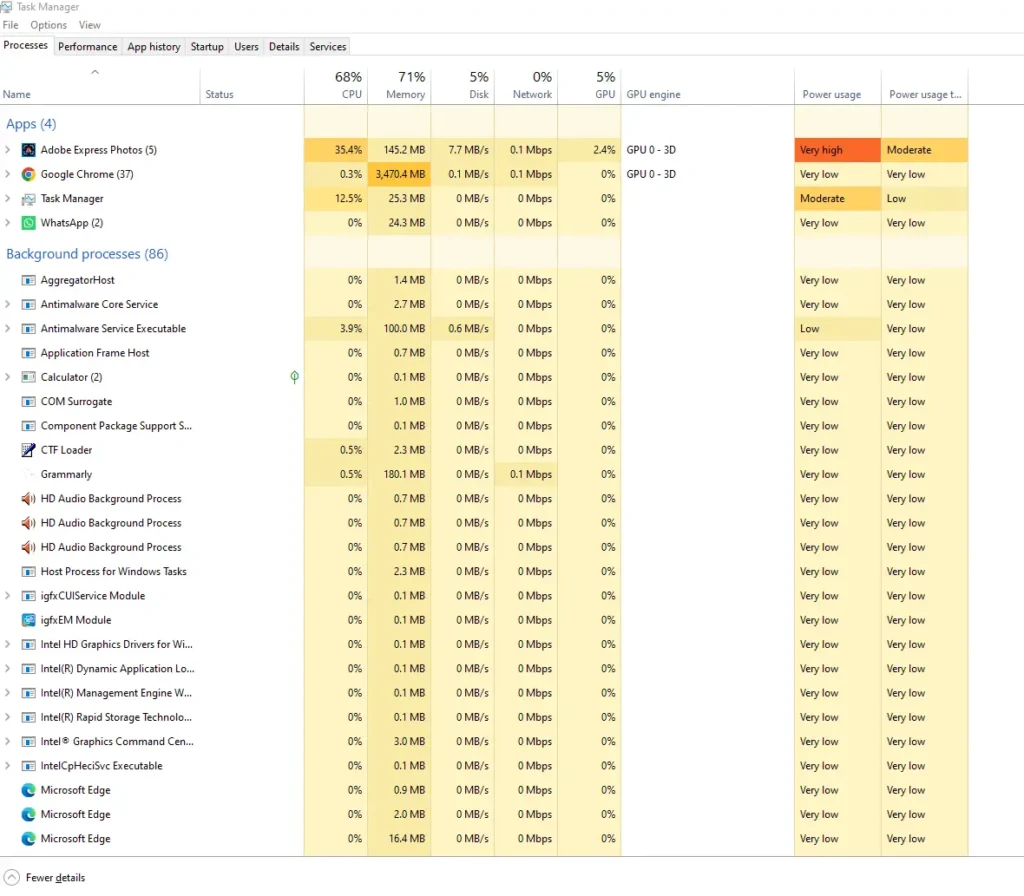Expand the Calculator process group
This screenshot has width=1024, height=896.
[x=7, y=377]
